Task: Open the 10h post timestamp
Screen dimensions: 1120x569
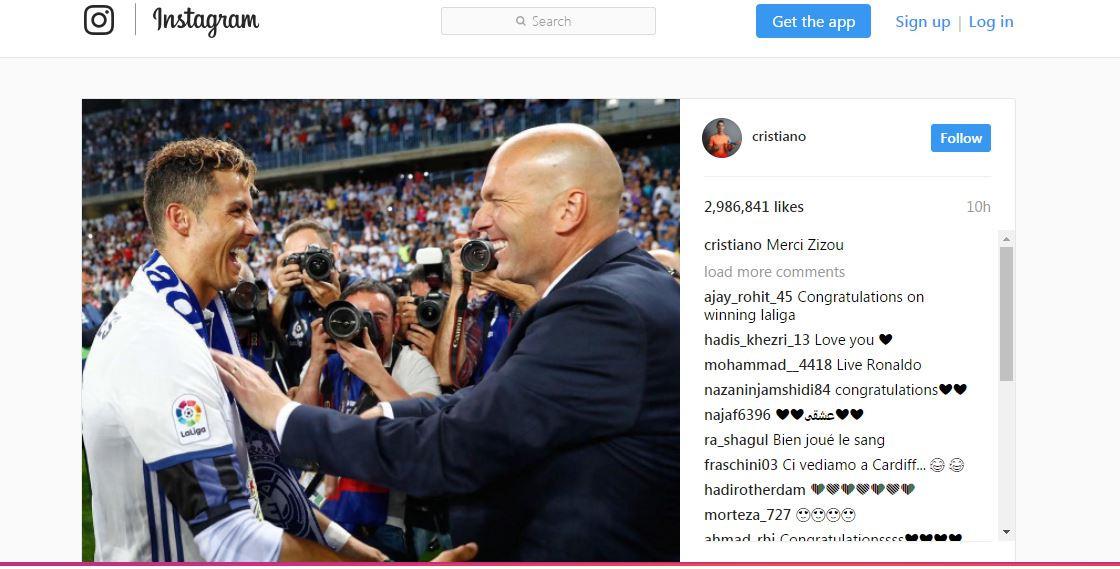Action: click(978, 207)
